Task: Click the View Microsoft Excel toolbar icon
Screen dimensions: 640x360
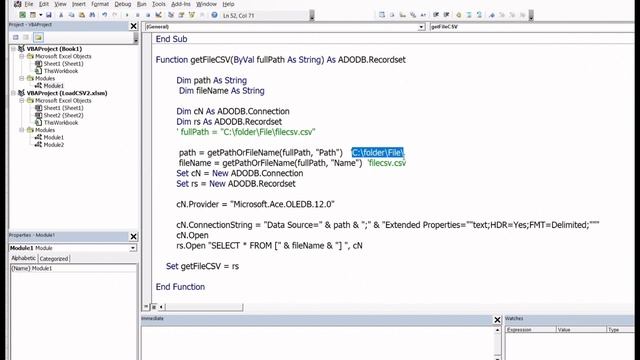Action: [x=22, y=15]
